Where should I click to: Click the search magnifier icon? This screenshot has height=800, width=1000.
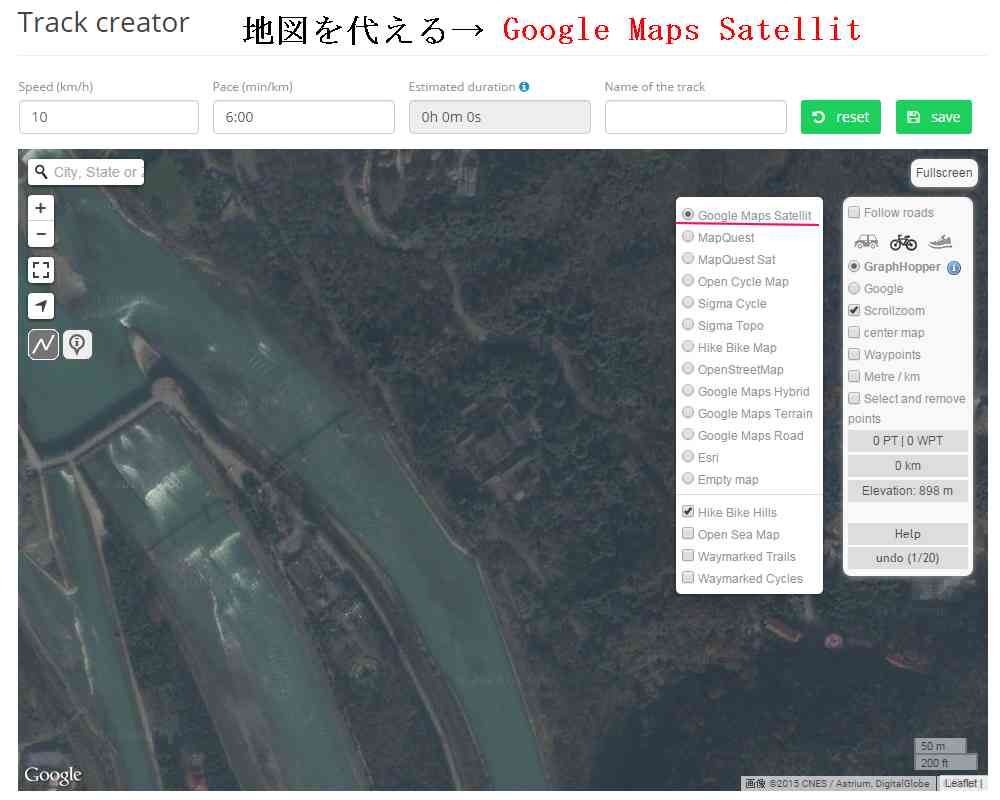pyautogui.click(x=41, y=172)
